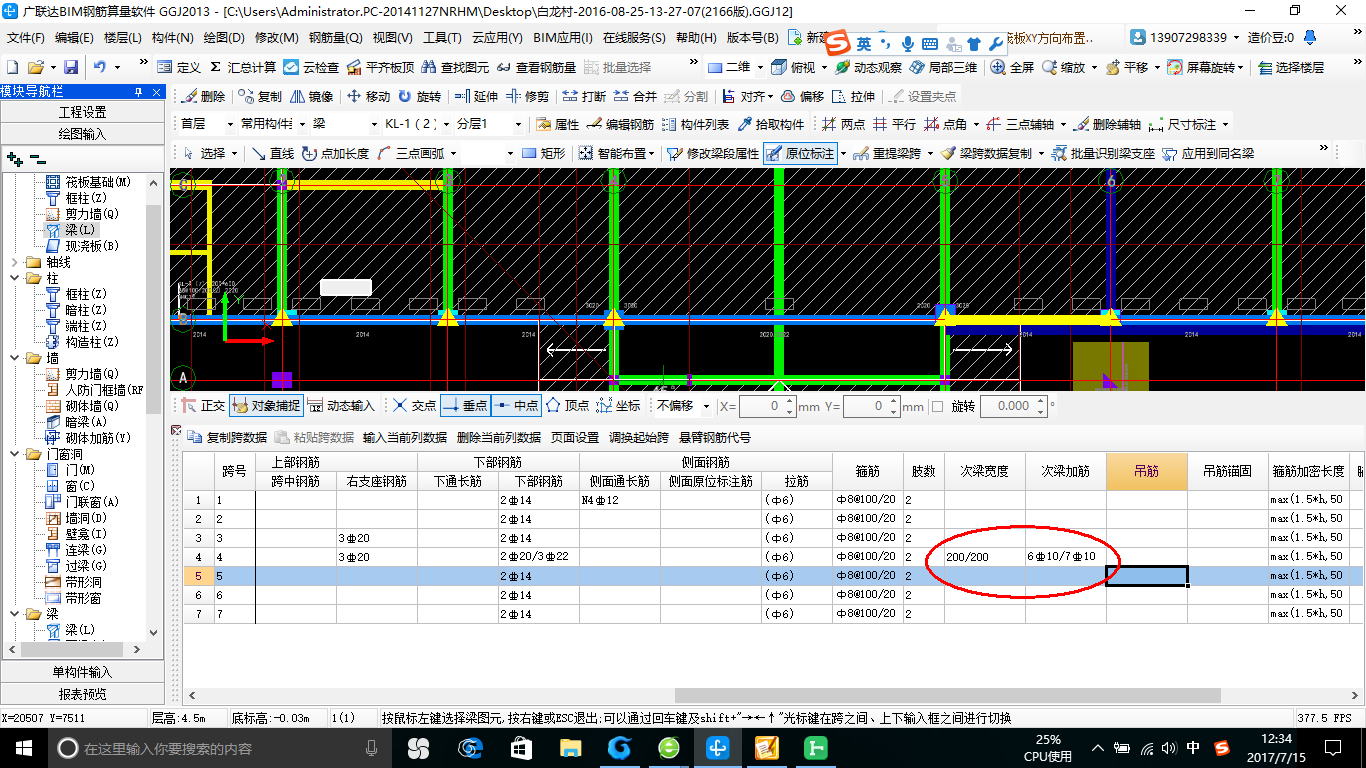Collapse the 门窗洞 tree folder

pyautogui.click(x=14, y=454)
